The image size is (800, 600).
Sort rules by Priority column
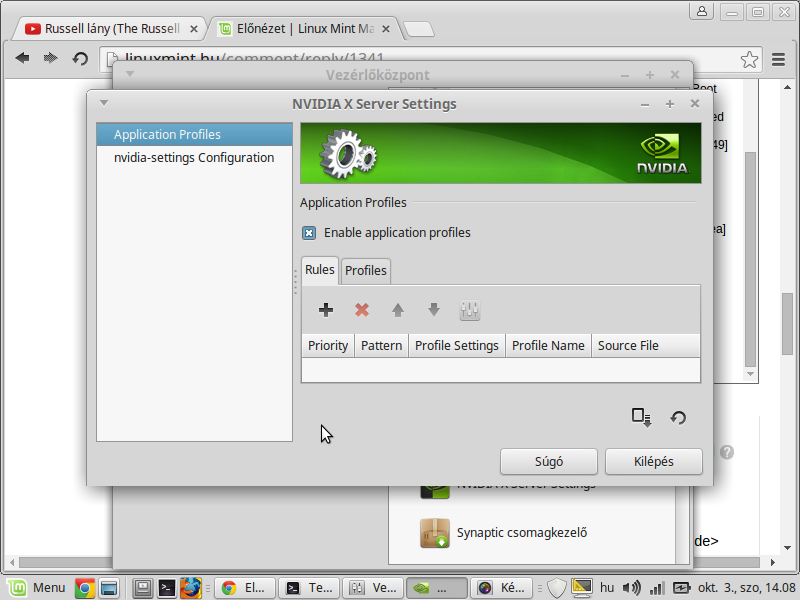coord(328,345)
